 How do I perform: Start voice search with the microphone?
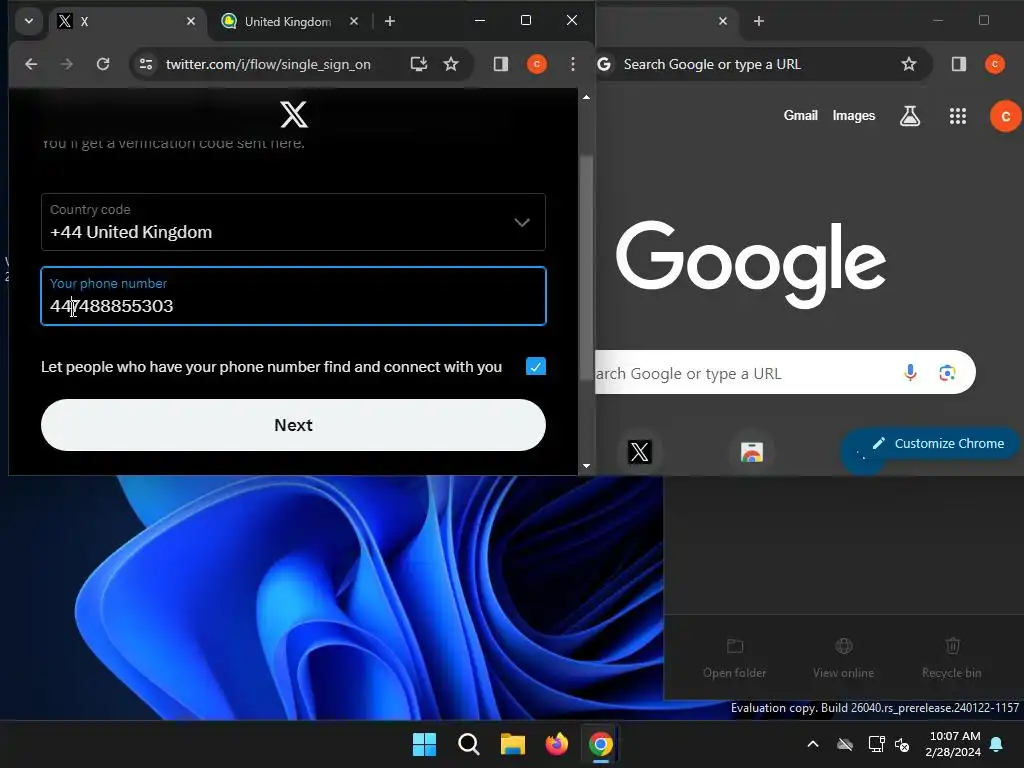[x=910, y=373]
